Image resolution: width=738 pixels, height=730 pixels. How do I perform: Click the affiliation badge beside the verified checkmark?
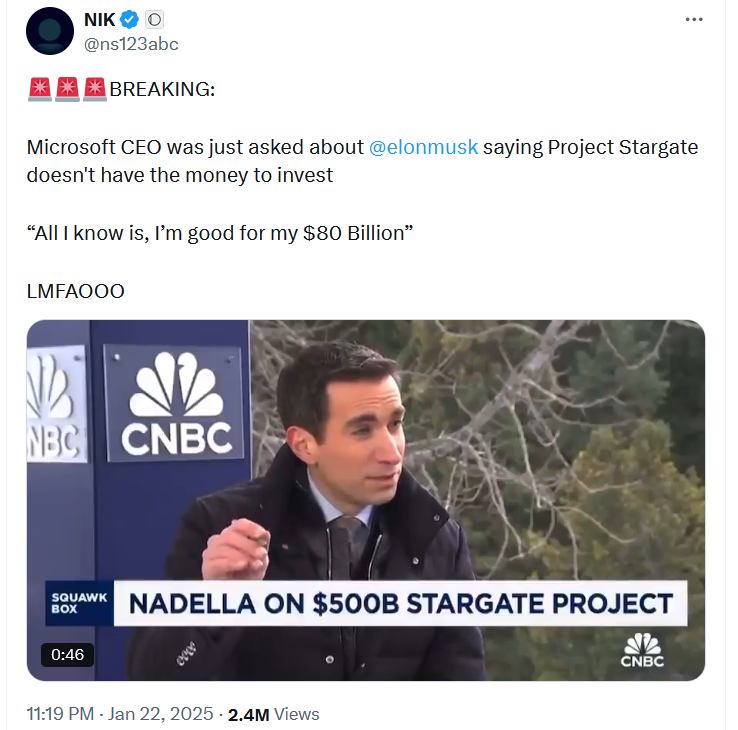click(x=155, y=20)
